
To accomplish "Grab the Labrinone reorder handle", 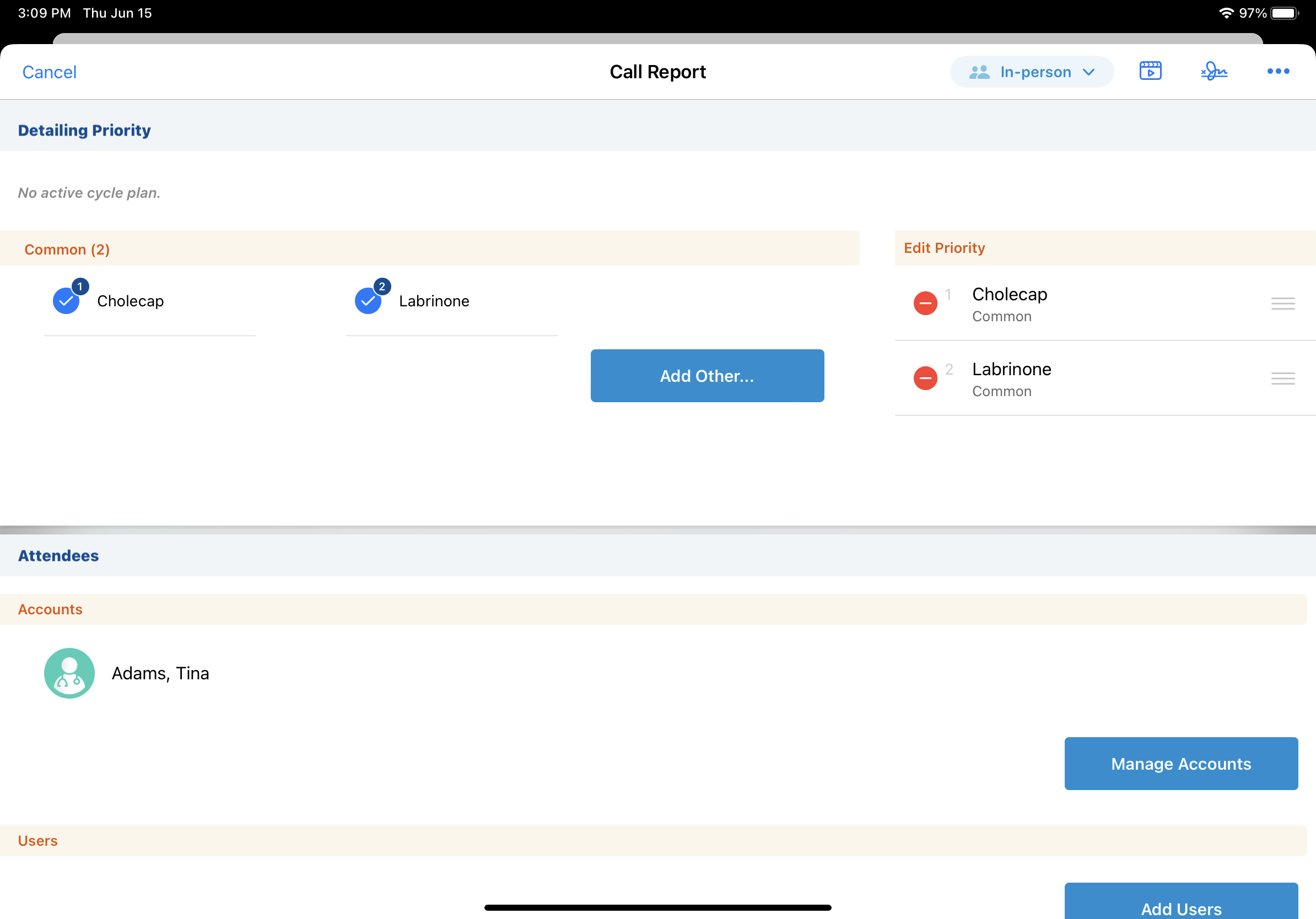I will (1282, 378).
